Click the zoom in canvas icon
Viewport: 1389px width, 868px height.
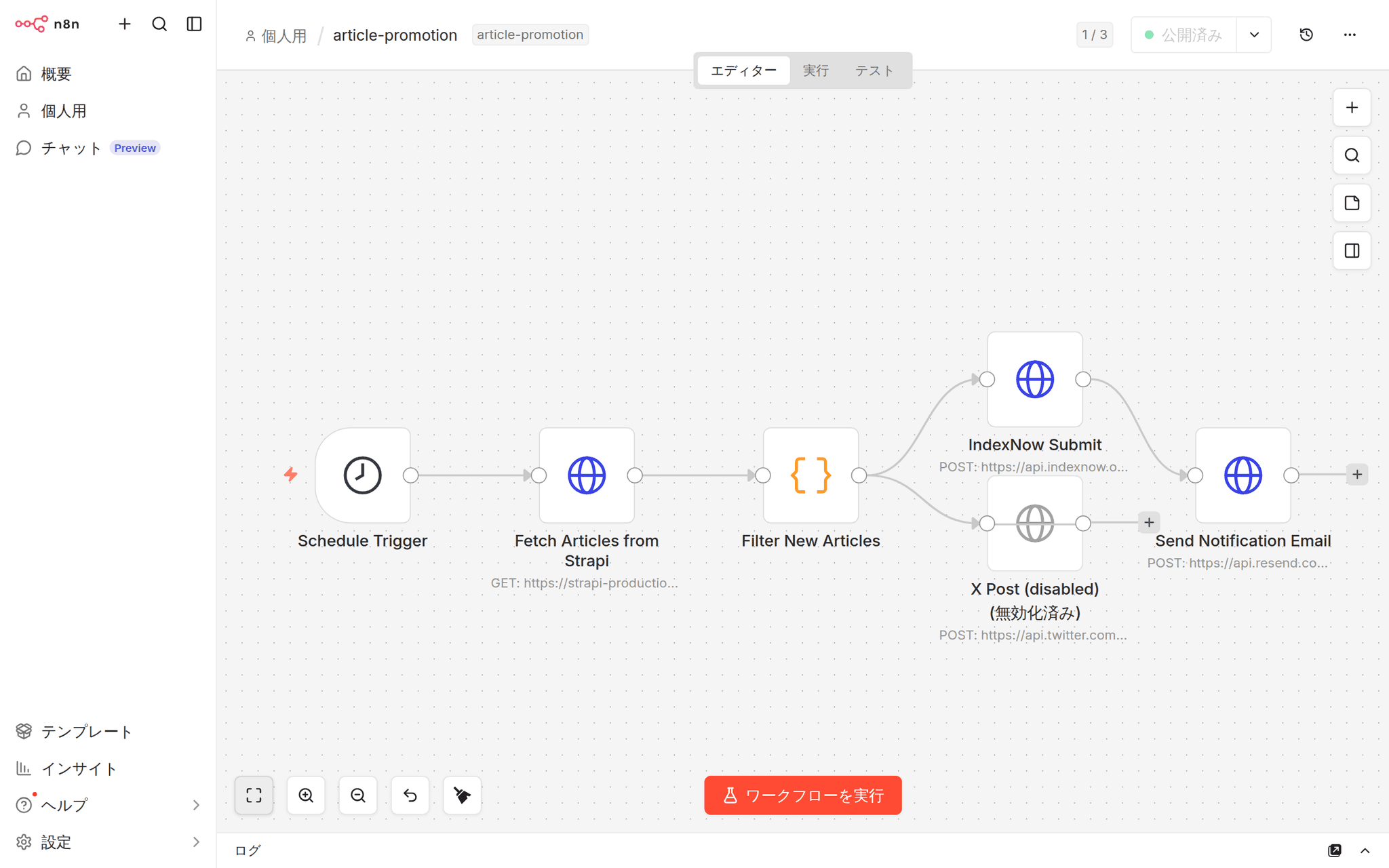point(306,795)
